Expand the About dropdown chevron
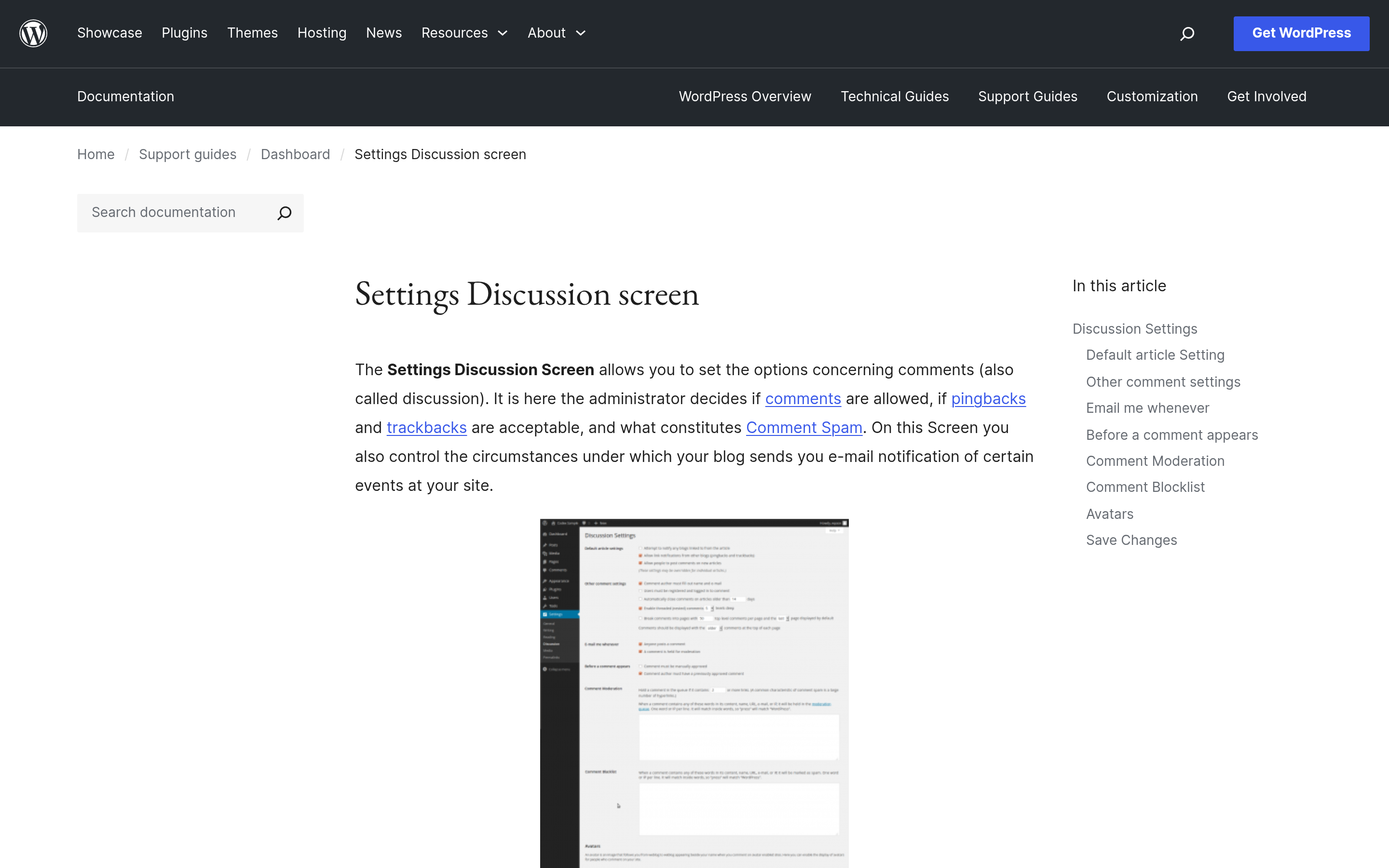The height and width of the screenshot is (868, 1389). pyautogui.click(x=581, y=33)
